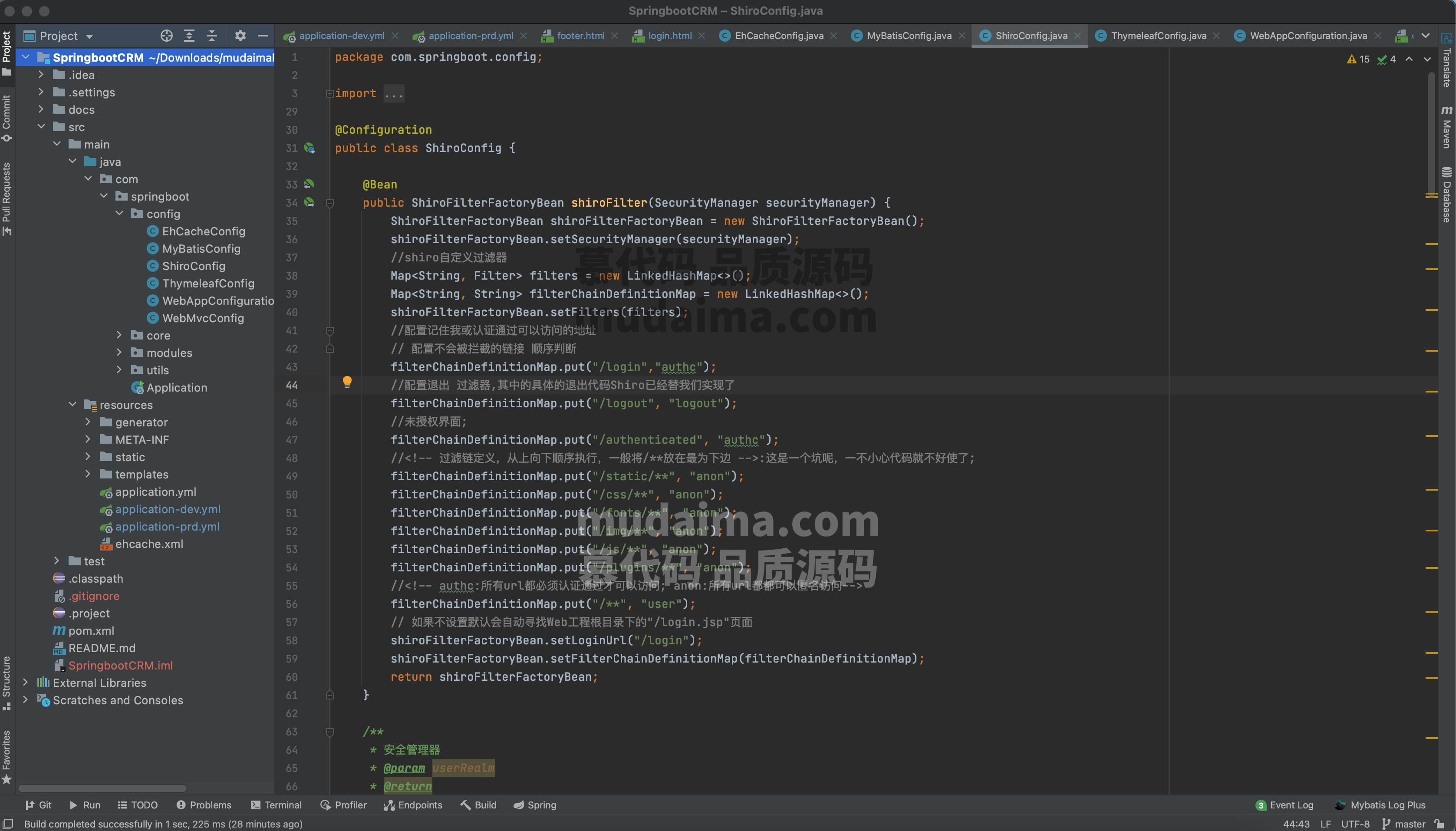This screenshot has width=1456, height=831.
Task: Collapse the src folder
Action: [x=41, y=127]
